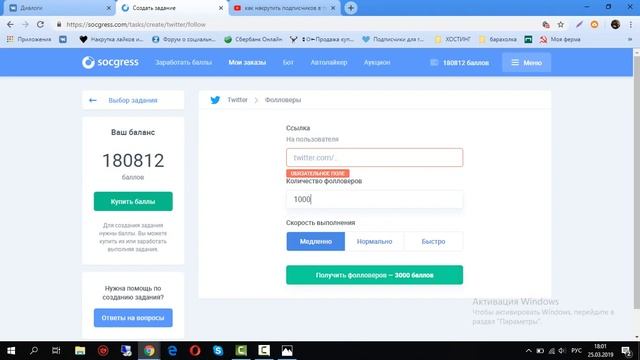Show more bookmarks chevron

pos(630,39)
